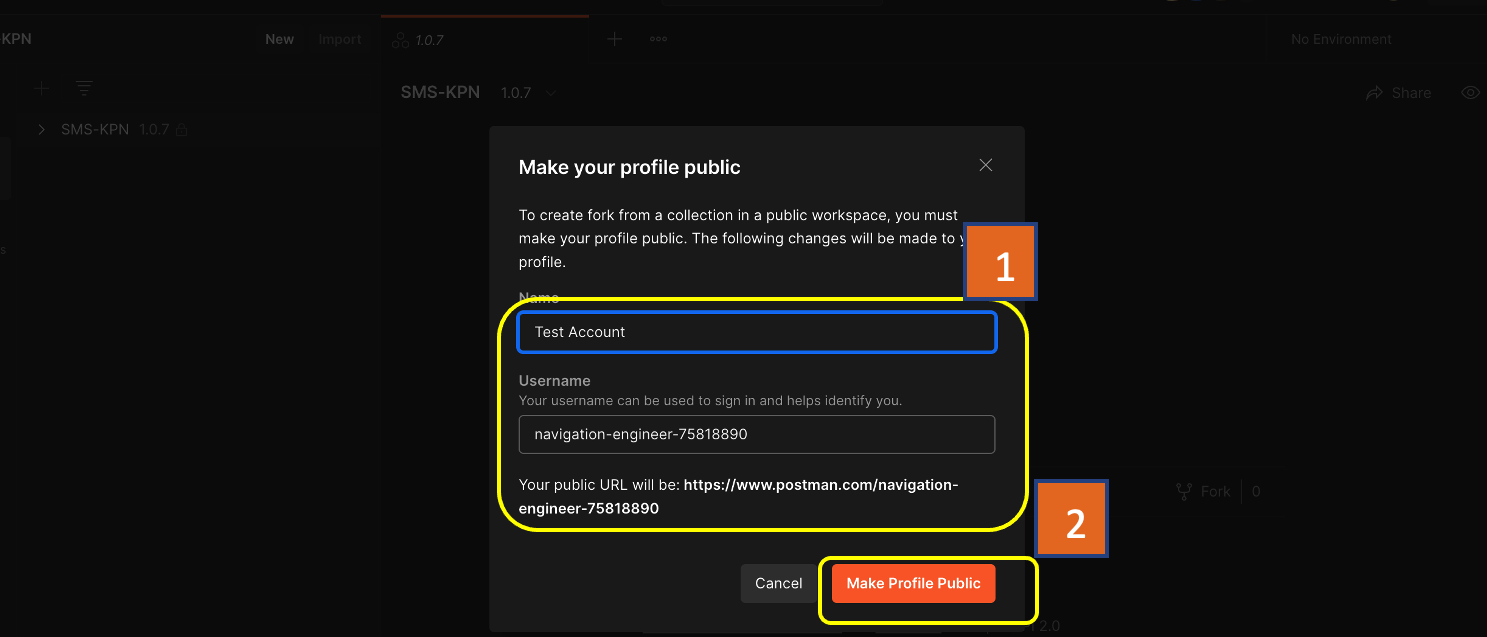Expand the 1.0.7 version dropdown arrow
Screen dimensions: 1487x637
[x=550, y=92]
